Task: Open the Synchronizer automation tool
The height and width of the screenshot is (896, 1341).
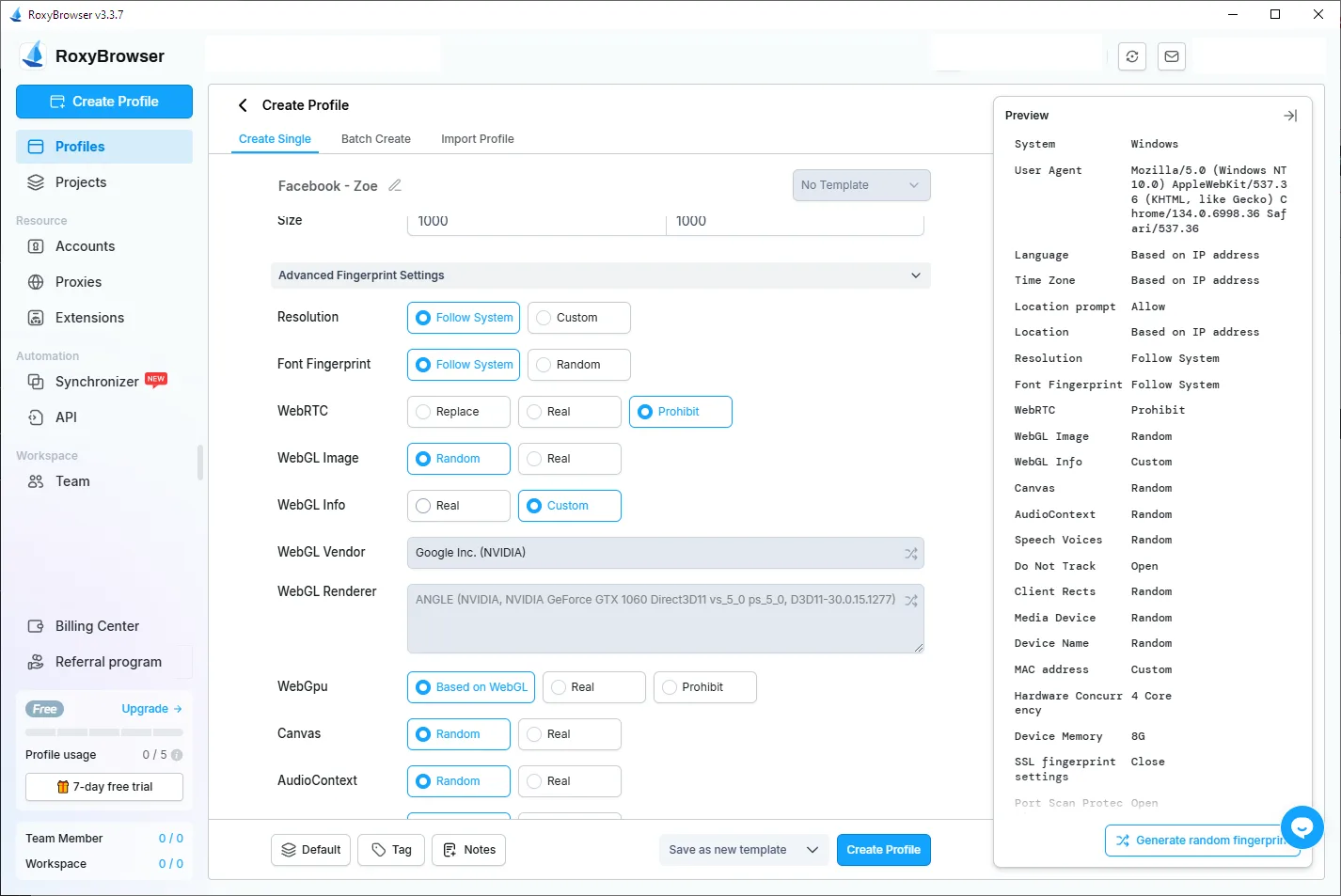Action: click(x=104, y=382)
